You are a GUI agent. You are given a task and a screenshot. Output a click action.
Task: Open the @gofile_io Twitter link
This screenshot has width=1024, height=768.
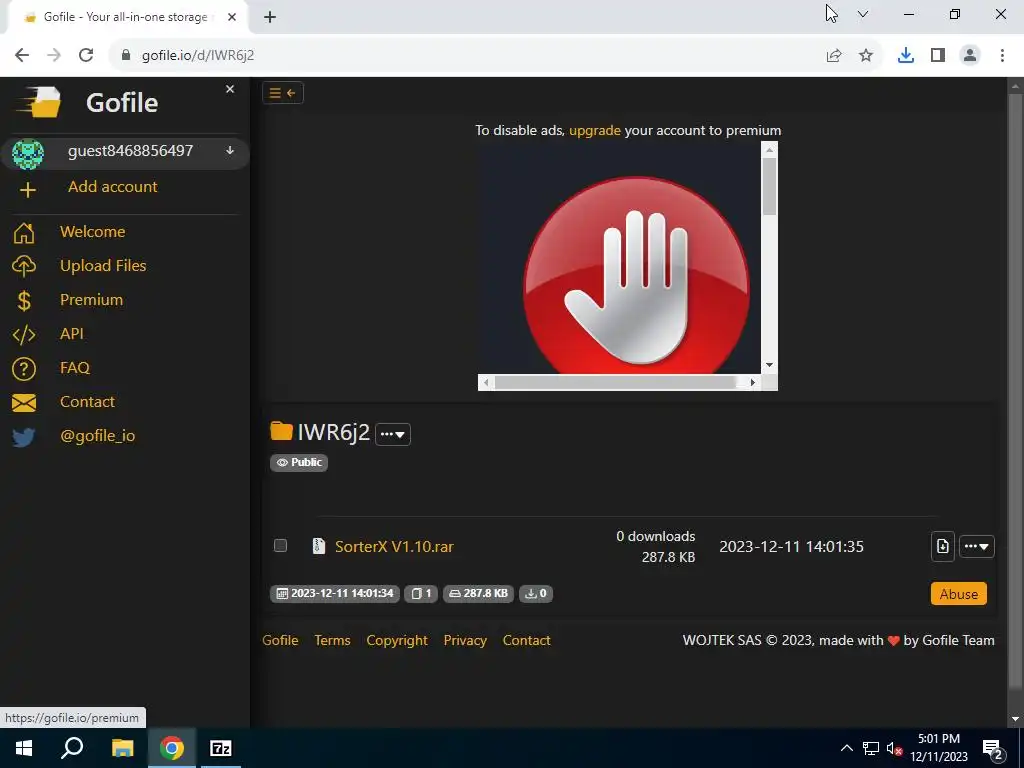pyautogui.click(x=97, y=436)
